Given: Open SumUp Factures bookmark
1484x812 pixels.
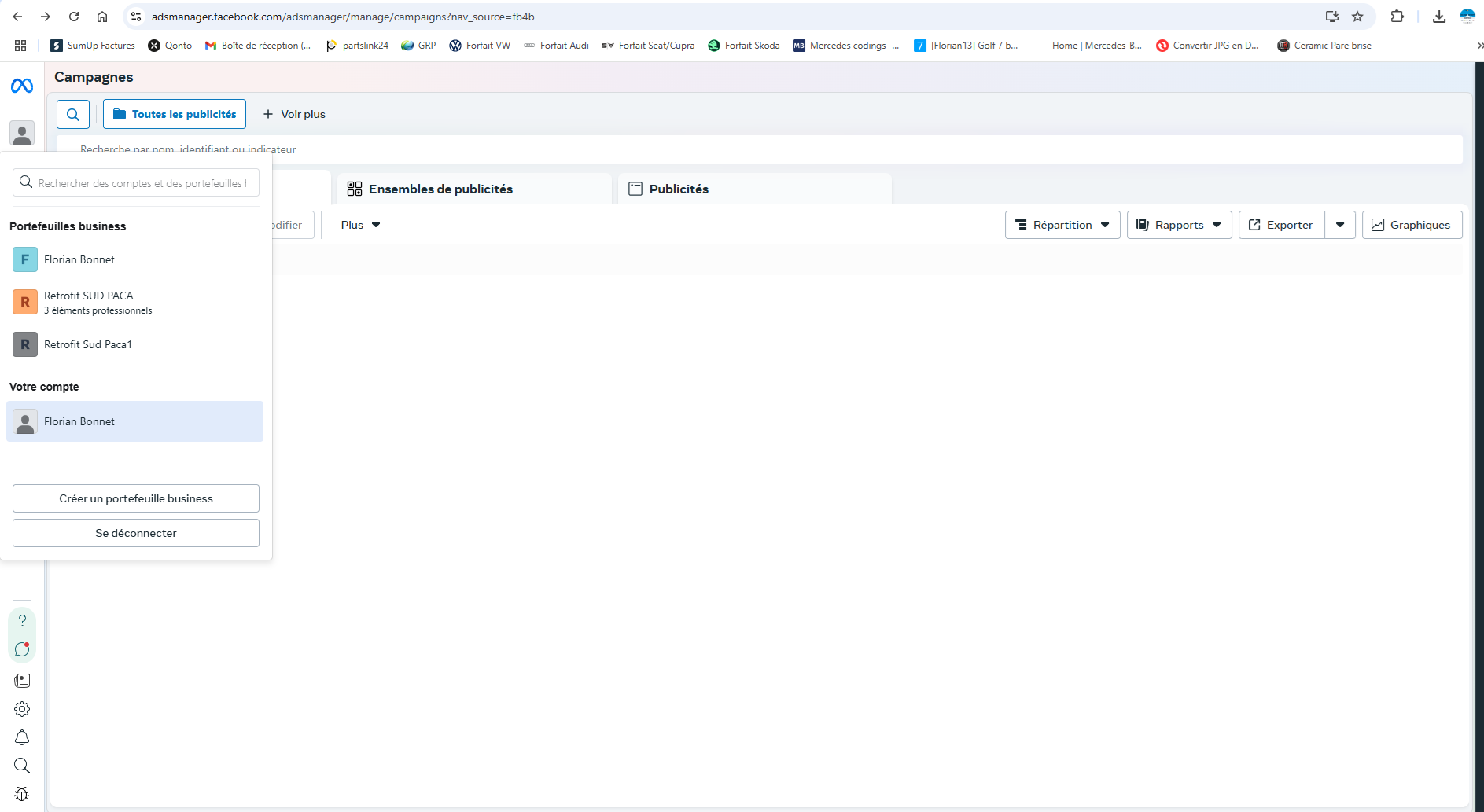Looking at the screenshot, I should (x=93, y=46).
